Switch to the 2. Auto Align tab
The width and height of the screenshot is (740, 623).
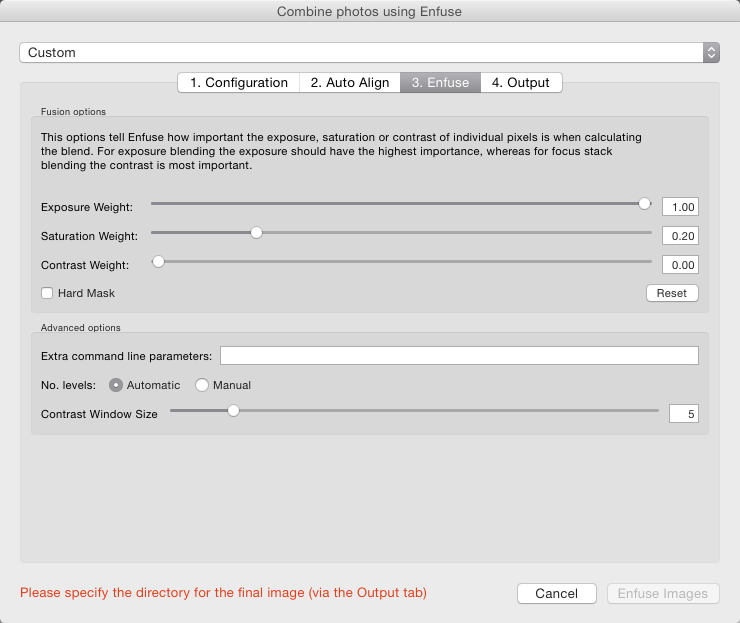click(x=350, y=83)
